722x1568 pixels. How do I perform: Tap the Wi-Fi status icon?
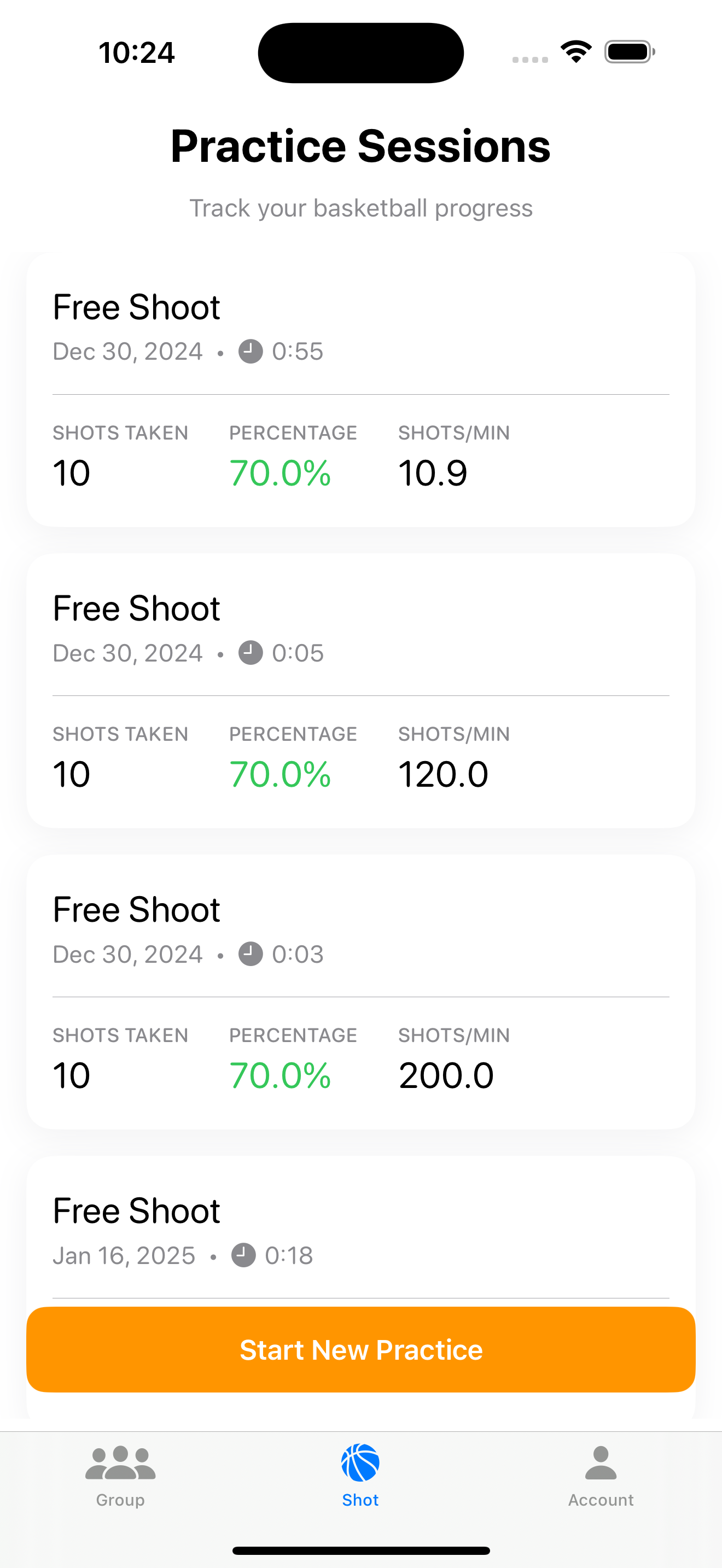coord(576,52)
